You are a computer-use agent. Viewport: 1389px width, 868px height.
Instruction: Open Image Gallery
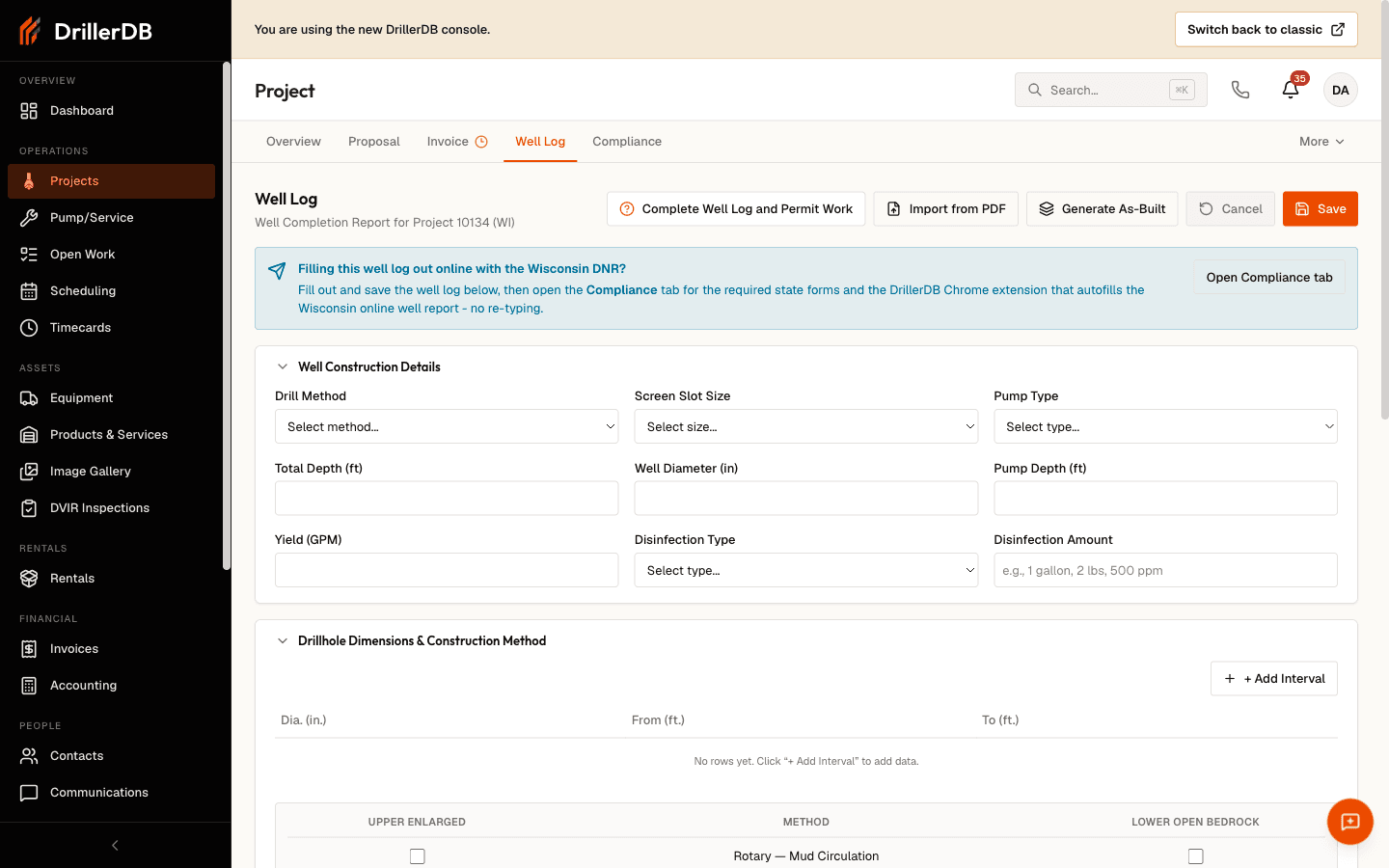click(x=111, y=472)
